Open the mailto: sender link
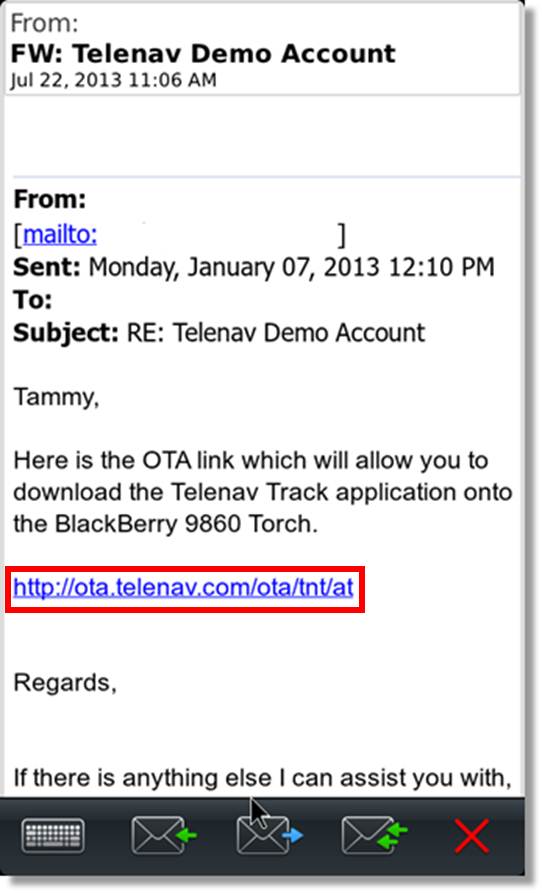Screen dimensions: 542x893 click(x=60, y=234)
